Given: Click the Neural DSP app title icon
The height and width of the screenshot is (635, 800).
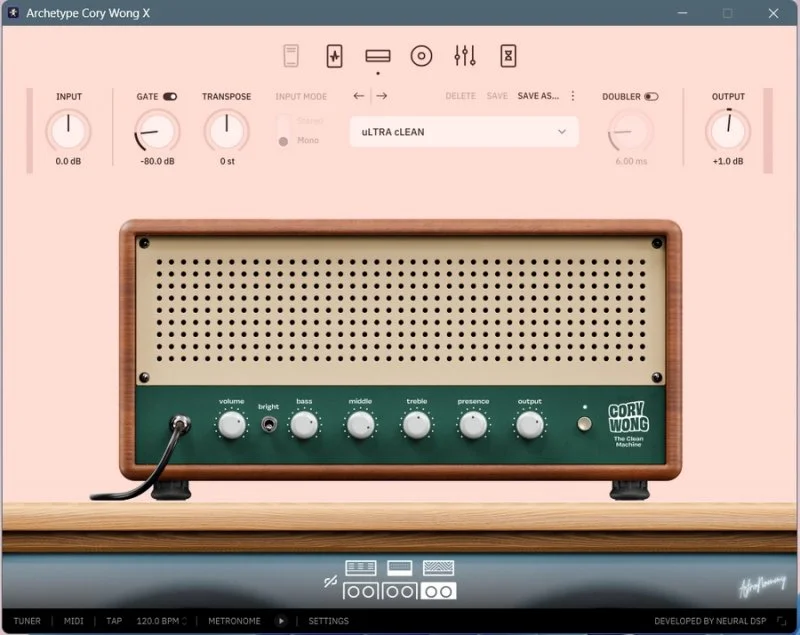Looking at the screenshot, I should (13, 13).
